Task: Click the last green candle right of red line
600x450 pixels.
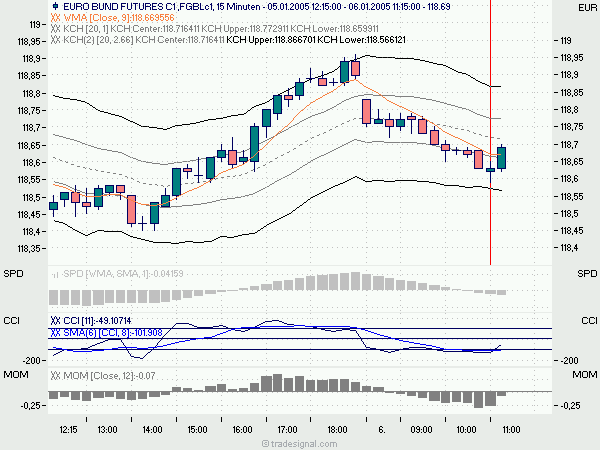Action: click(x=501, y=158)
